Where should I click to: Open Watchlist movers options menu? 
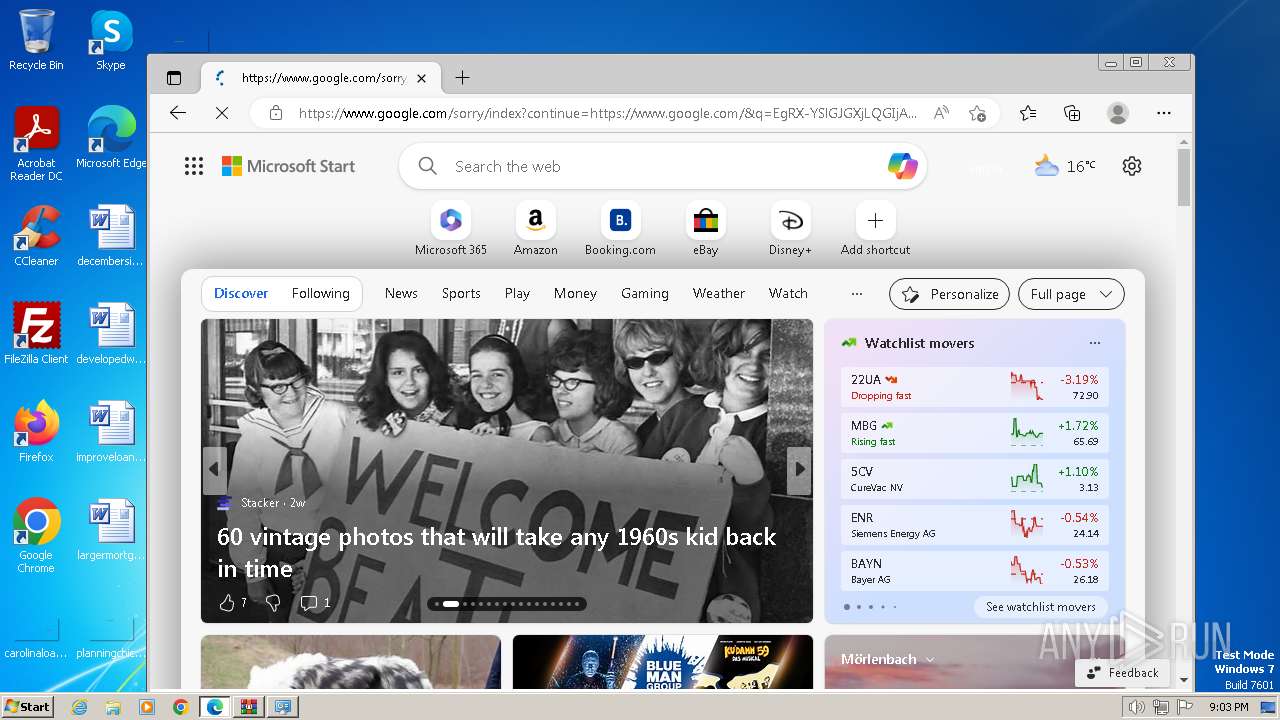click(x=1095, y=343)
